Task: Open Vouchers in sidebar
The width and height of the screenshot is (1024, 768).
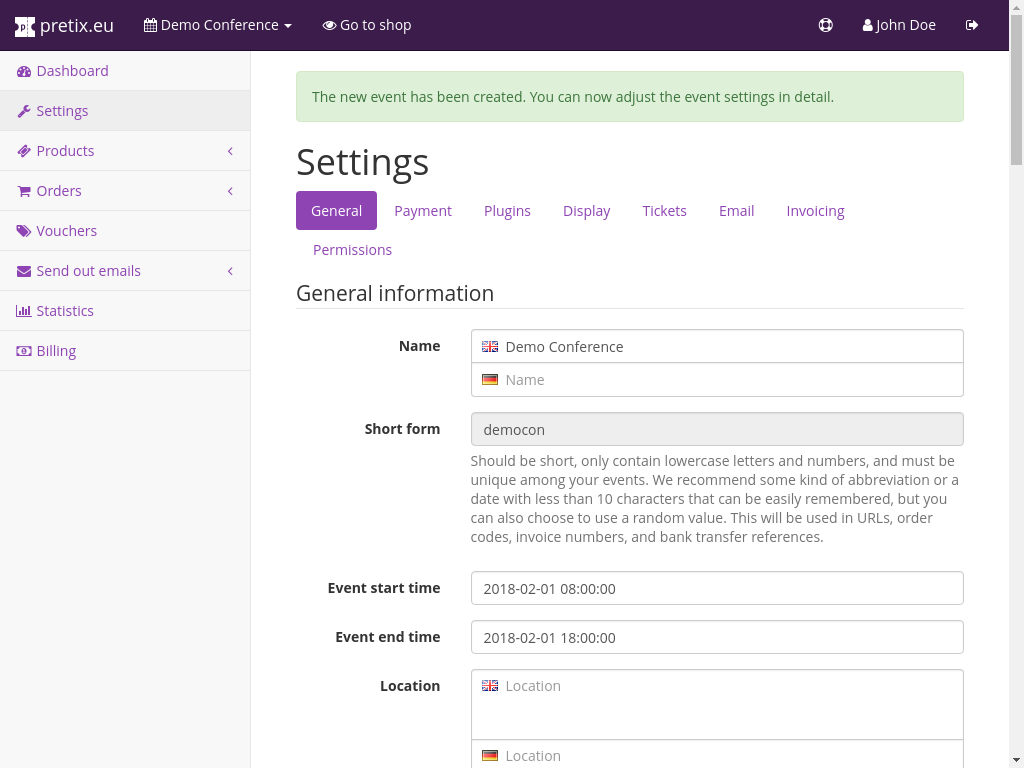Action: (125, 231)
